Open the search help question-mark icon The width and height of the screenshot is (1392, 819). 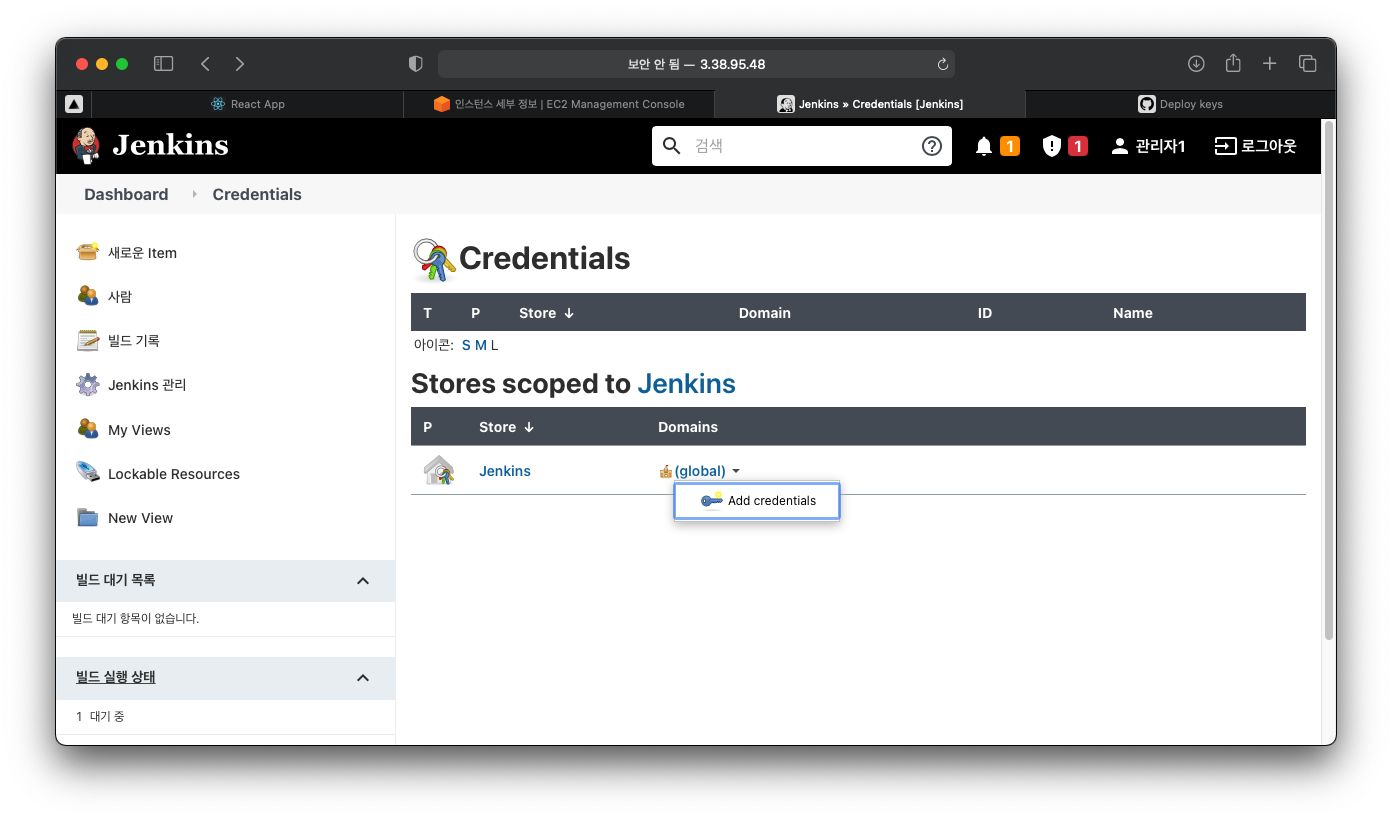(931, 146)
